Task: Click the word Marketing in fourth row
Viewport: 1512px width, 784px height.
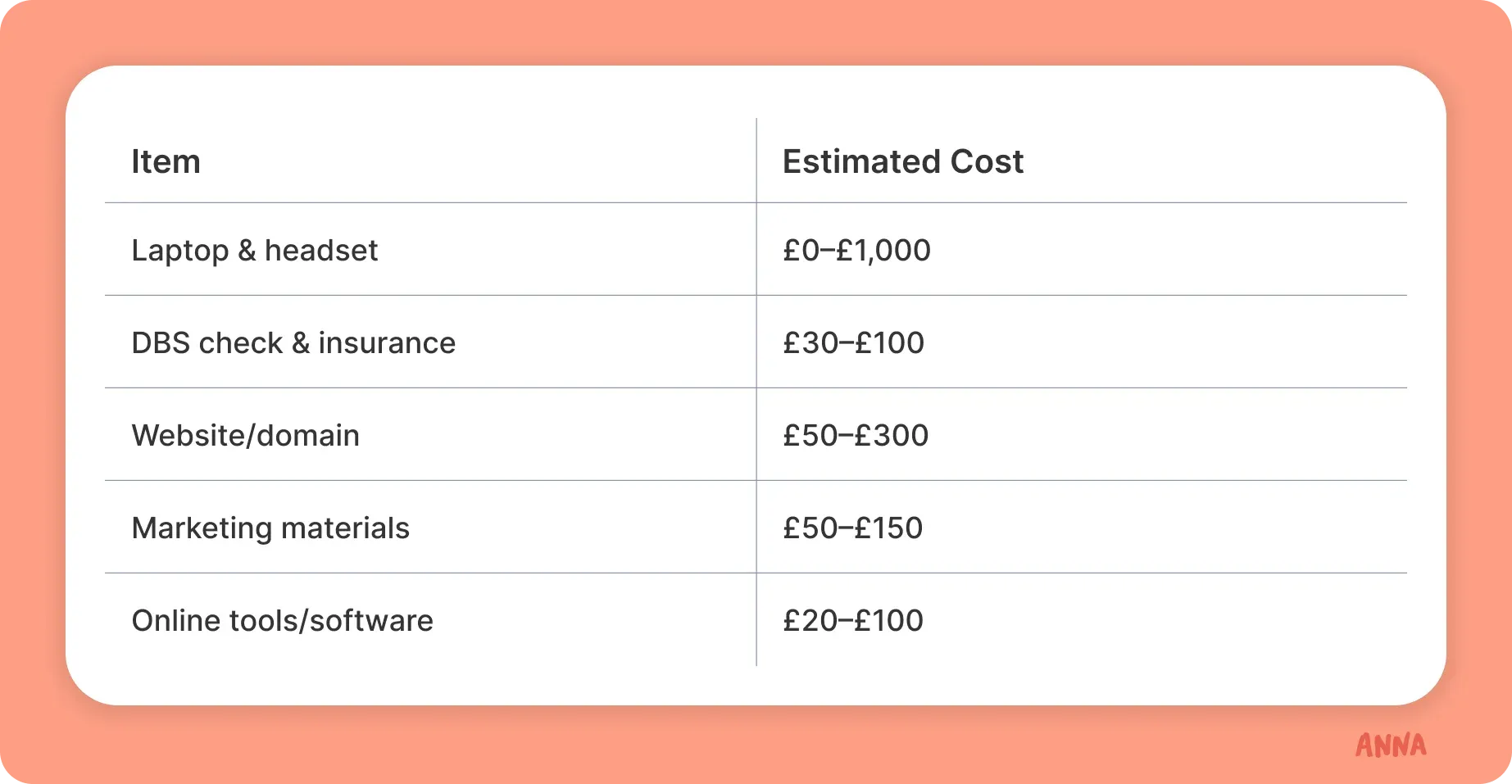Action: pos(202,528)
